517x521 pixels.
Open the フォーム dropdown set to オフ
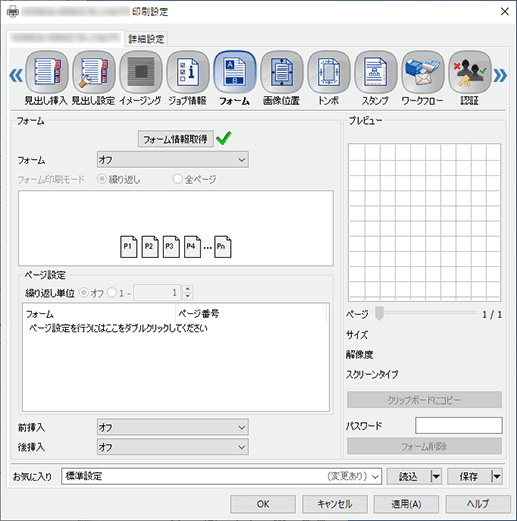173,160
